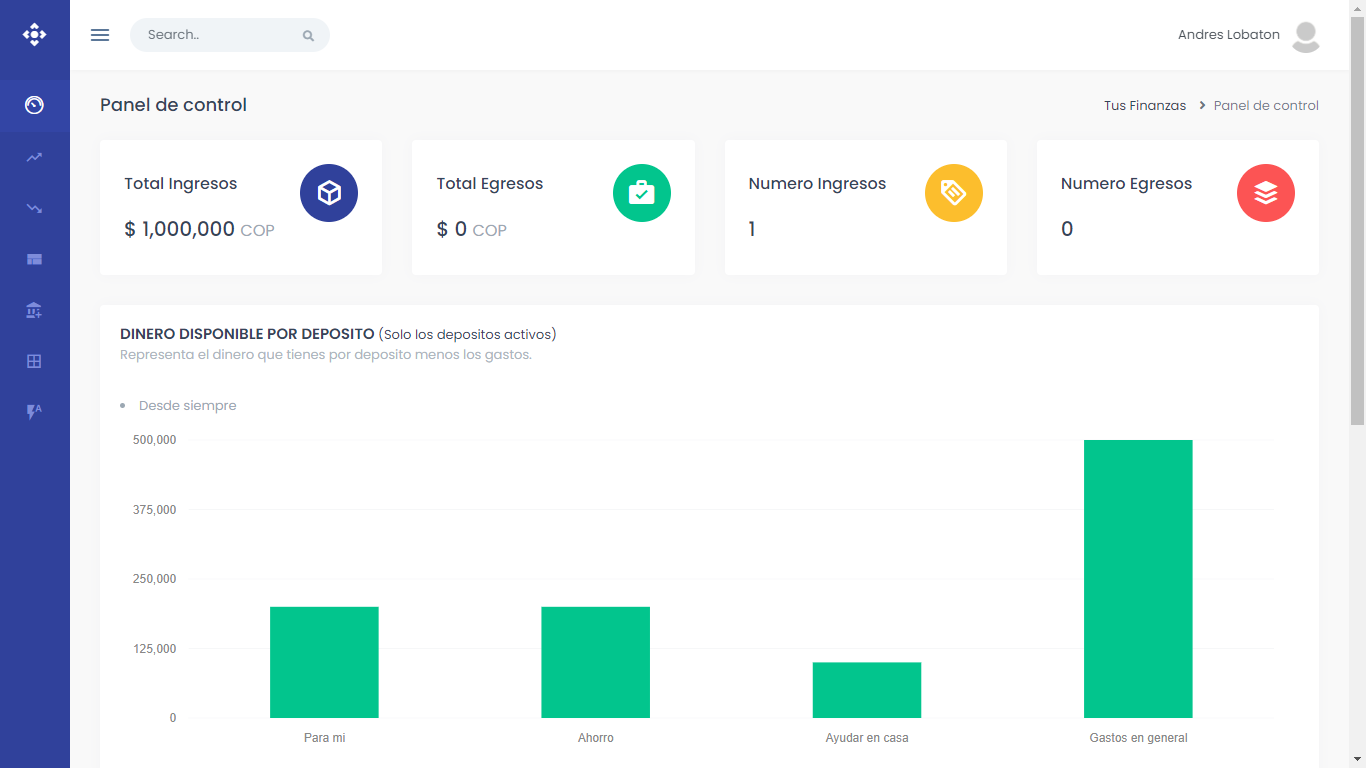Click the app logo in the sidebar
1366x768 pixels.
[x=34, y=35]
